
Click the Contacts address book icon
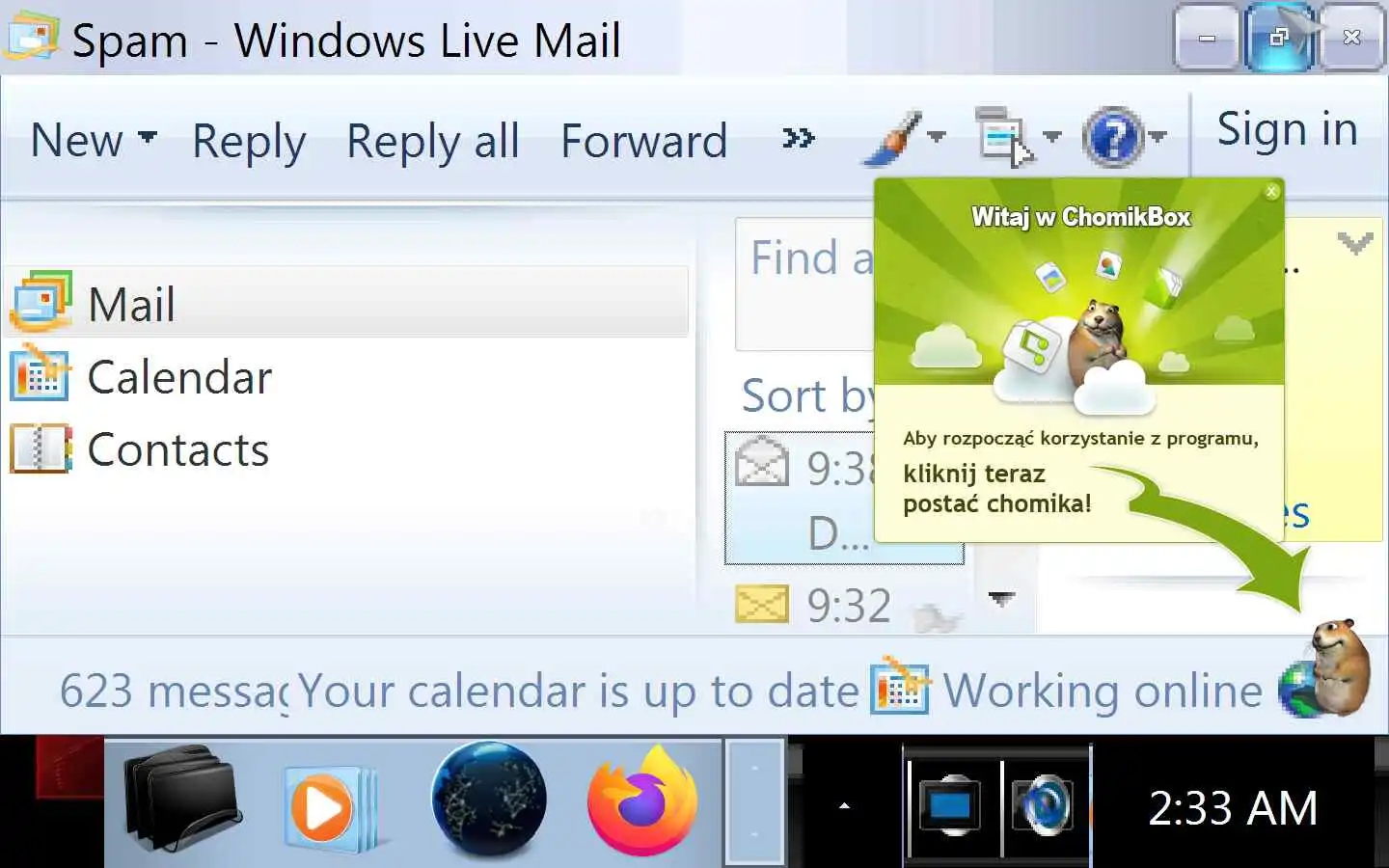point(41,448)
